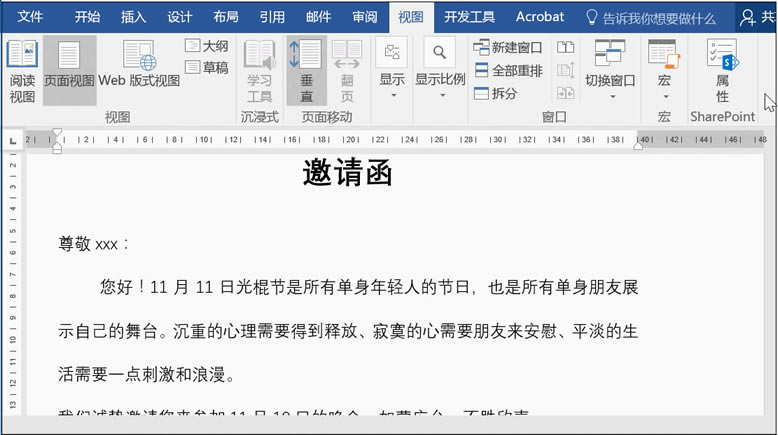This screenshot has height=435, width=778.
Task: Open Learning Tools (学习工具)
Action: coord(259,71)
